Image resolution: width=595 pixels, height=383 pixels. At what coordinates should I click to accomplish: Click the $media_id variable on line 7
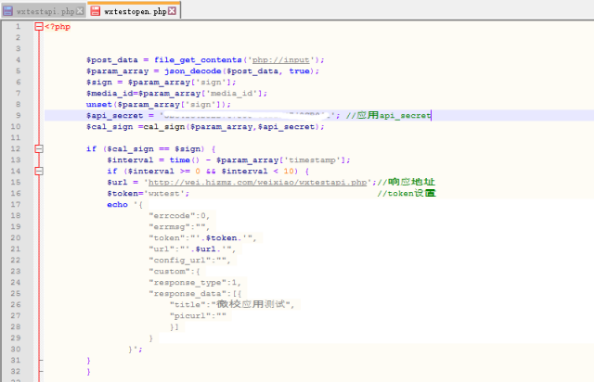[x=110, y=93]
